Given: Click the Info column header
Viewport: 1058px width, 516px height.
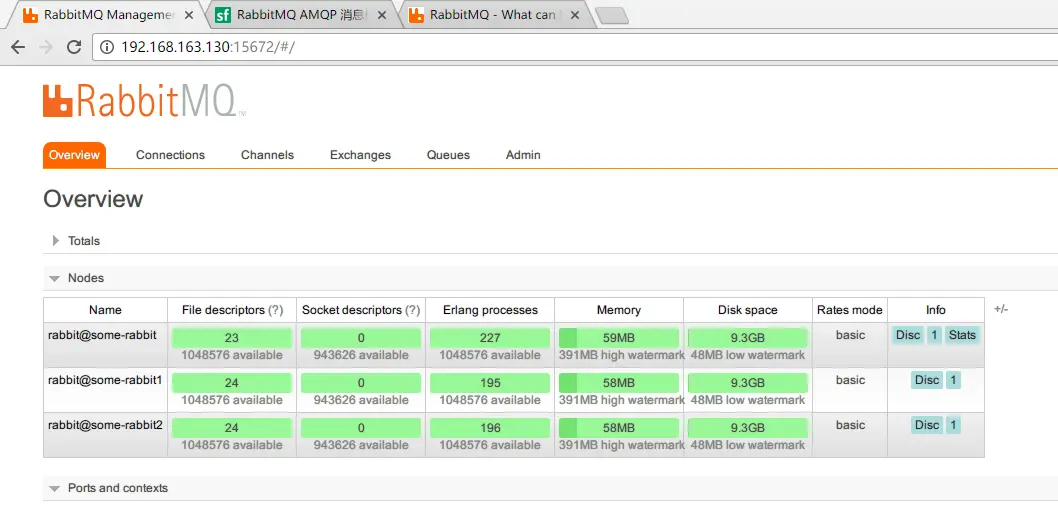Looking at the screenshot, I should (935, 310).
